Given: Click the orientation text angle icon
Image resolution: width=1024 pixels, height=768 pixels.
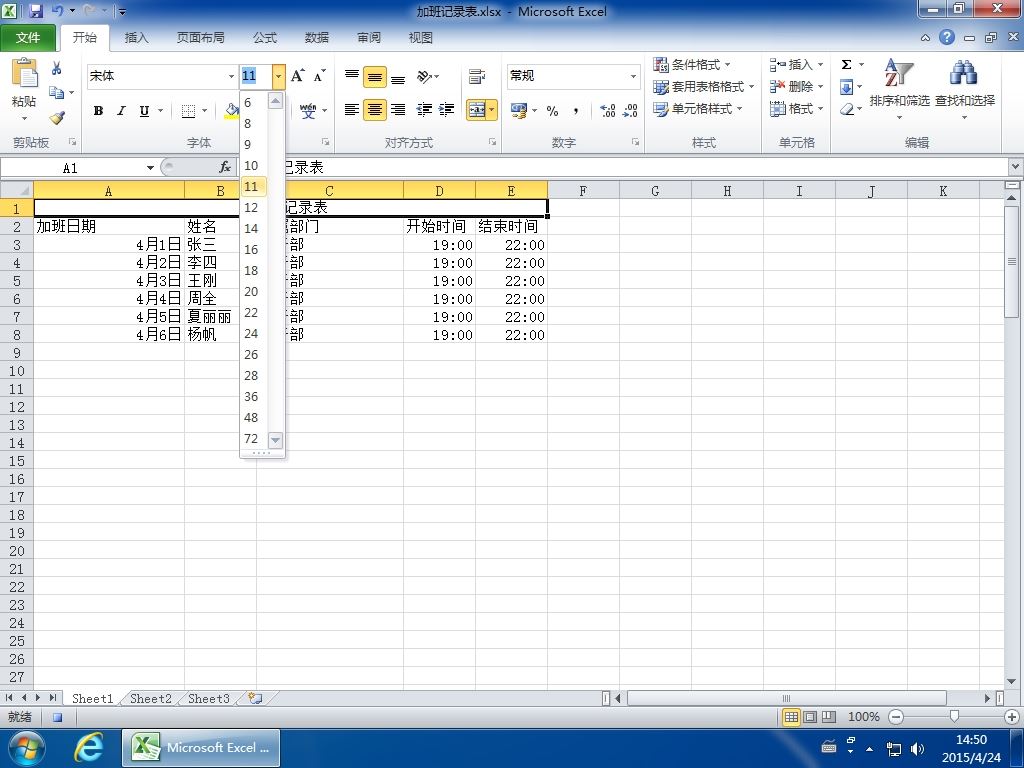Looking at the screenshot, I should coord(424,76).
